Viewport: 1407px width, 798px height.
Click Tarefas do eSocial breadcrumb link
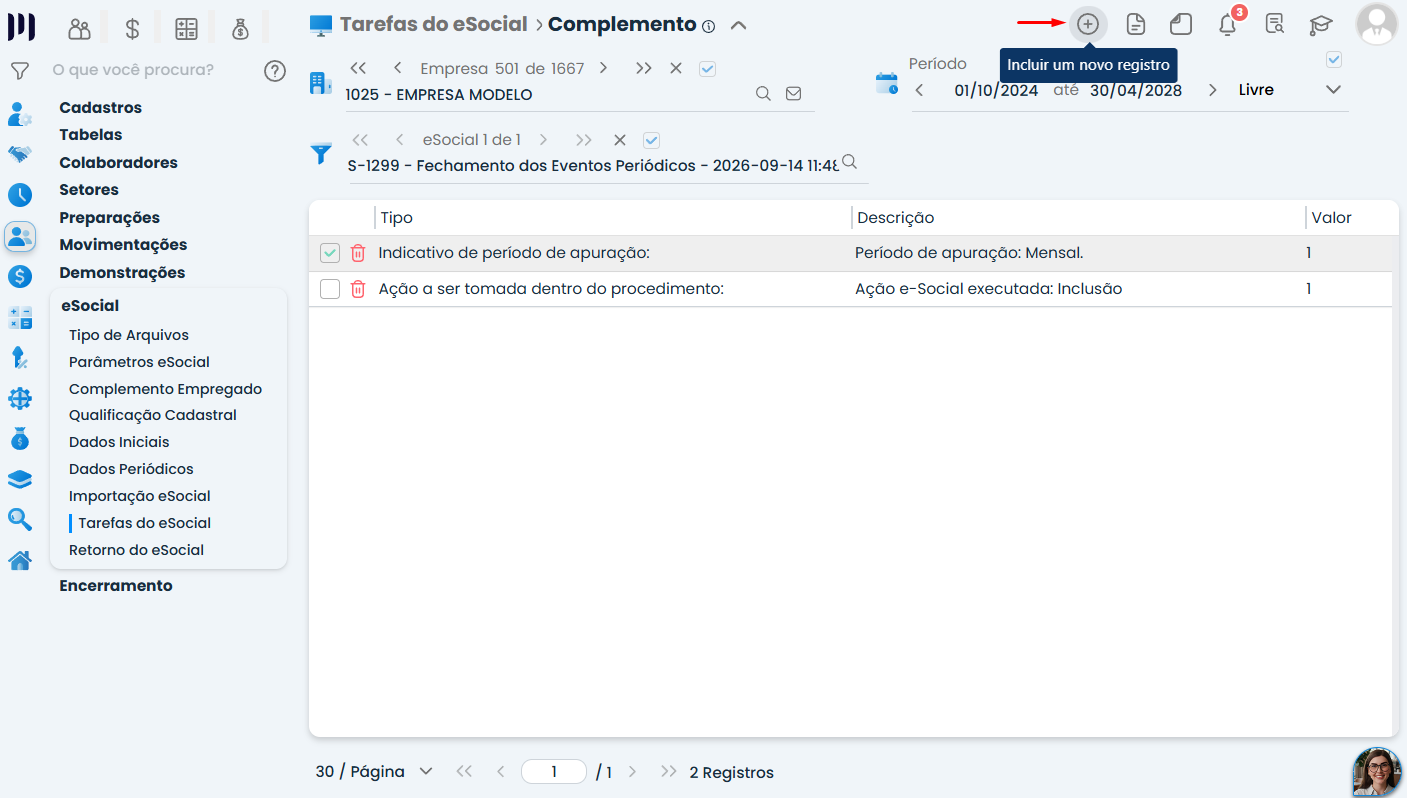point(433,25)
